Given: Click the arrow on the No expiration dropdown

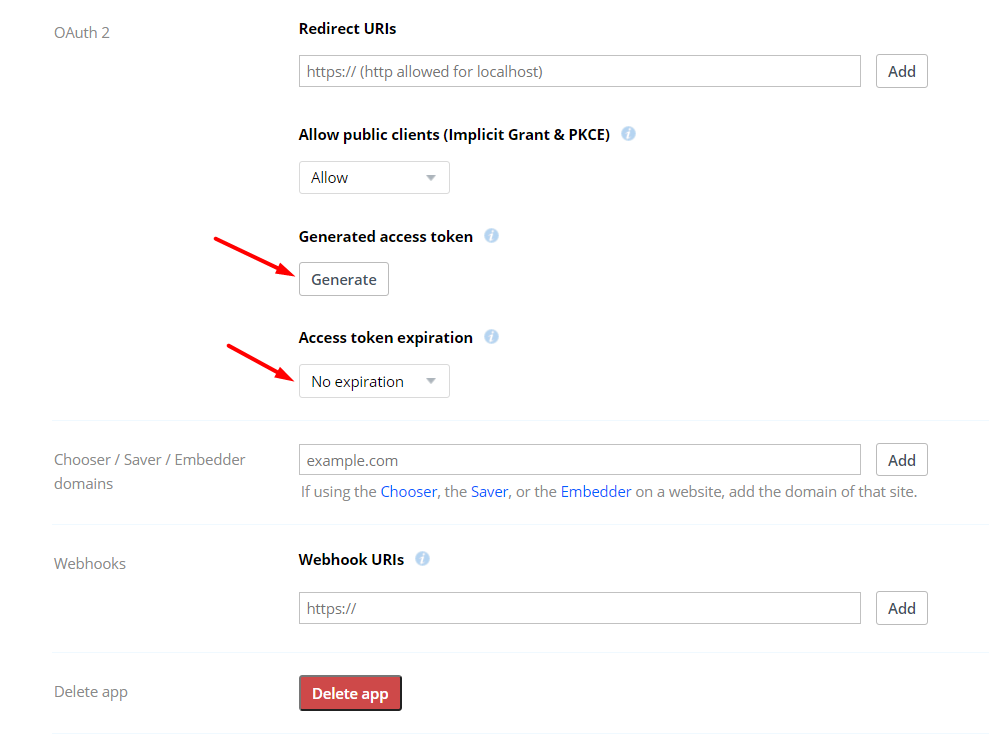Looking at the screenshot, I should point(431,381).
